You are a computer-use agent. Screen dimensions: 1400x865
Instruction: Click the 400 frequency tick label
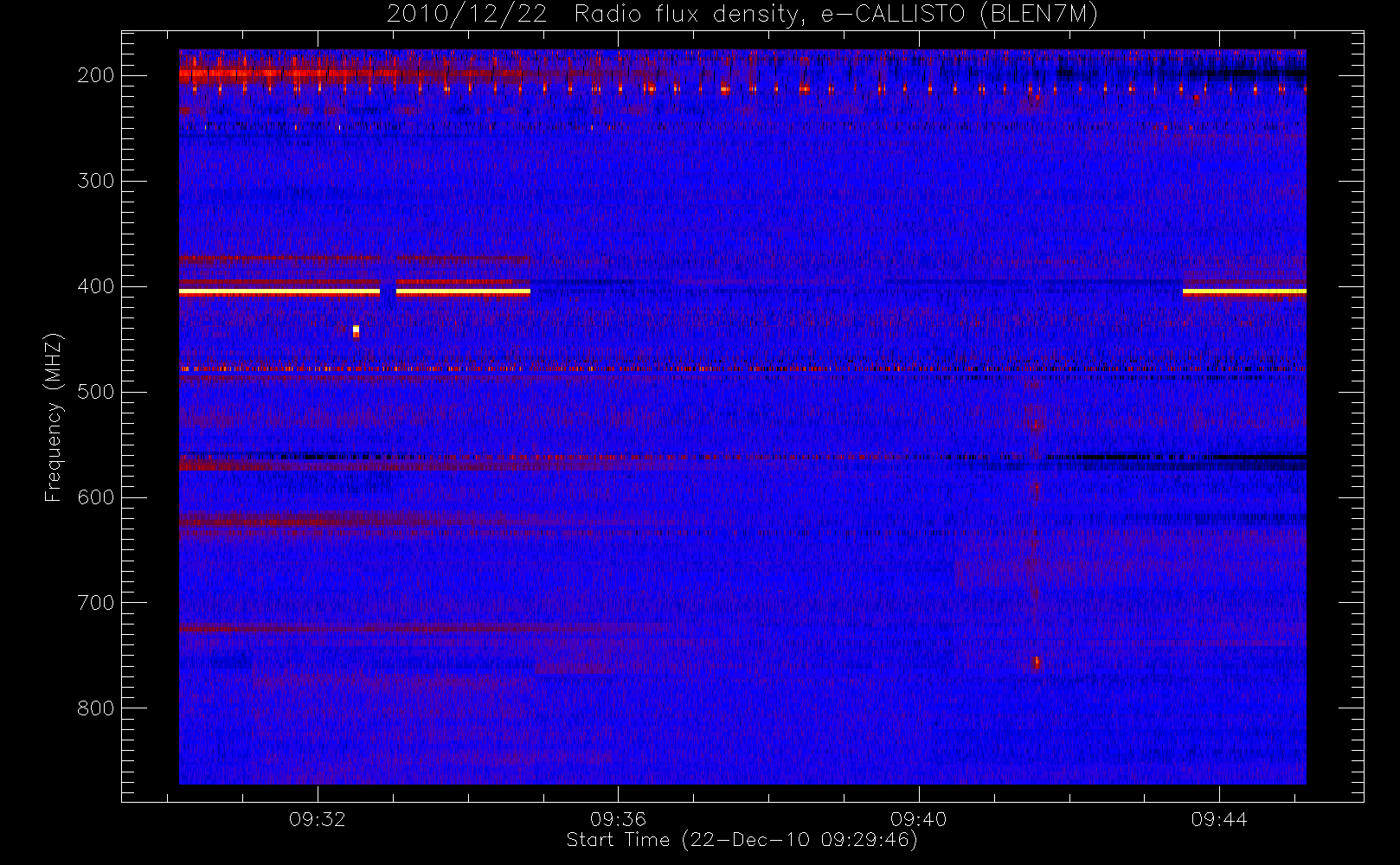coord(96,286)
